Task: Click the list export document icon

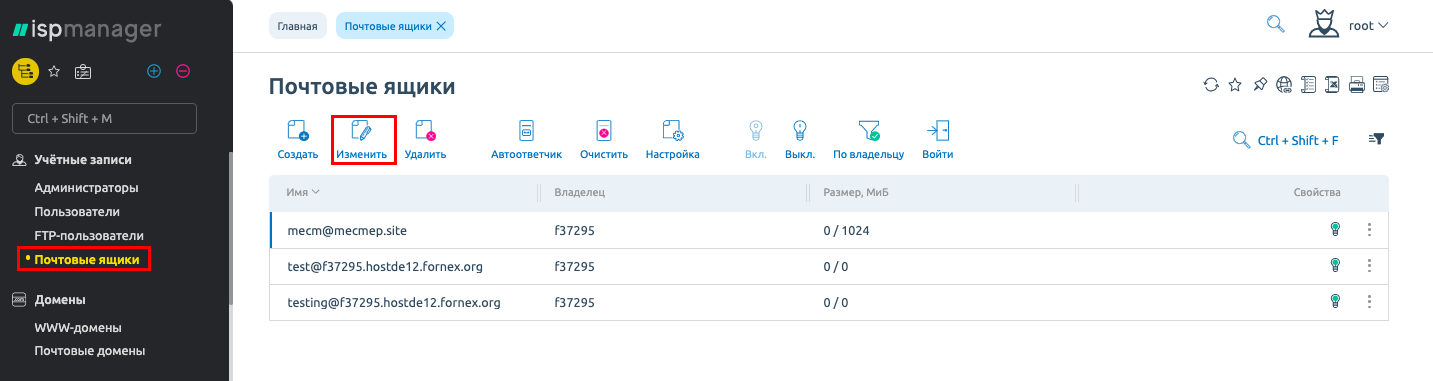Action: [1308, 85]
